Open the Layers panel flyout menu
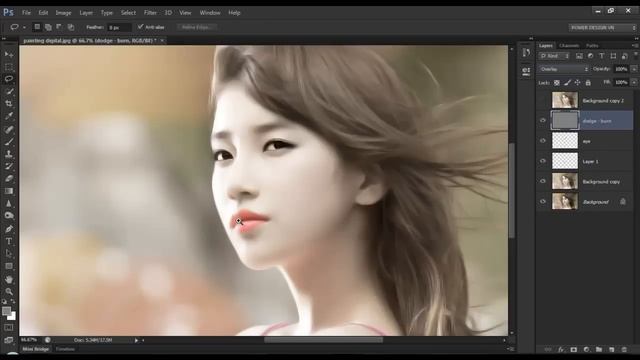This screenshot has width=640, height=360. pyautogui.click(x=634, y=46)
